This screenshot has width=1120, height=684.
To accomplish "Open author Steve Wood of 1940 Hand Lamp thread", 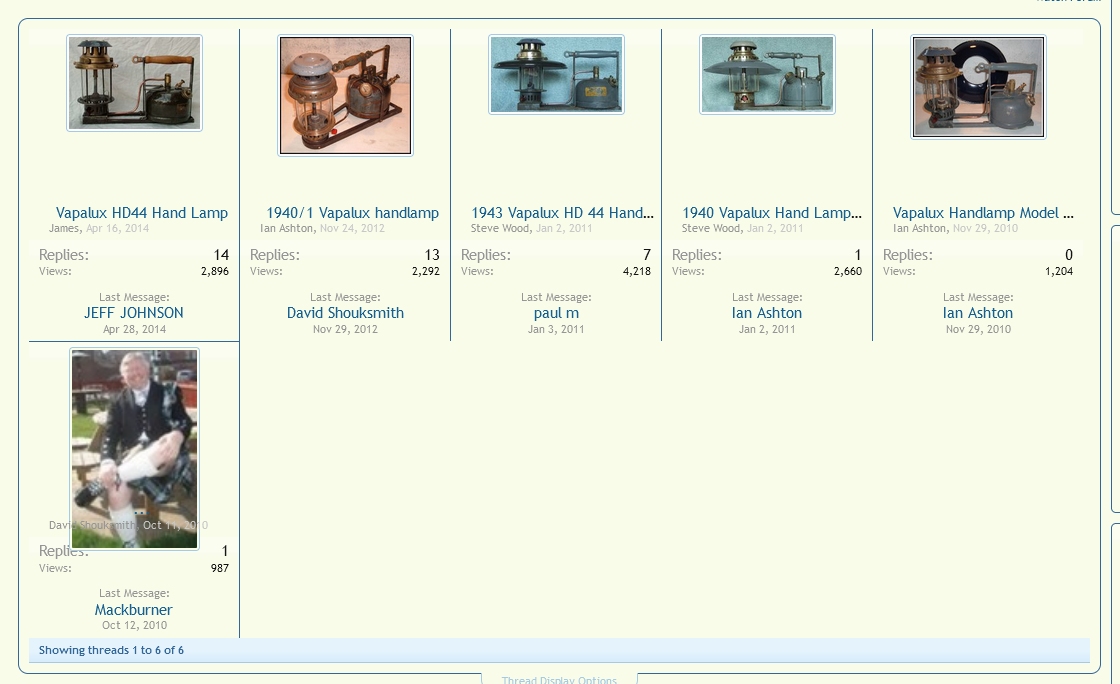I will [711, 228].
